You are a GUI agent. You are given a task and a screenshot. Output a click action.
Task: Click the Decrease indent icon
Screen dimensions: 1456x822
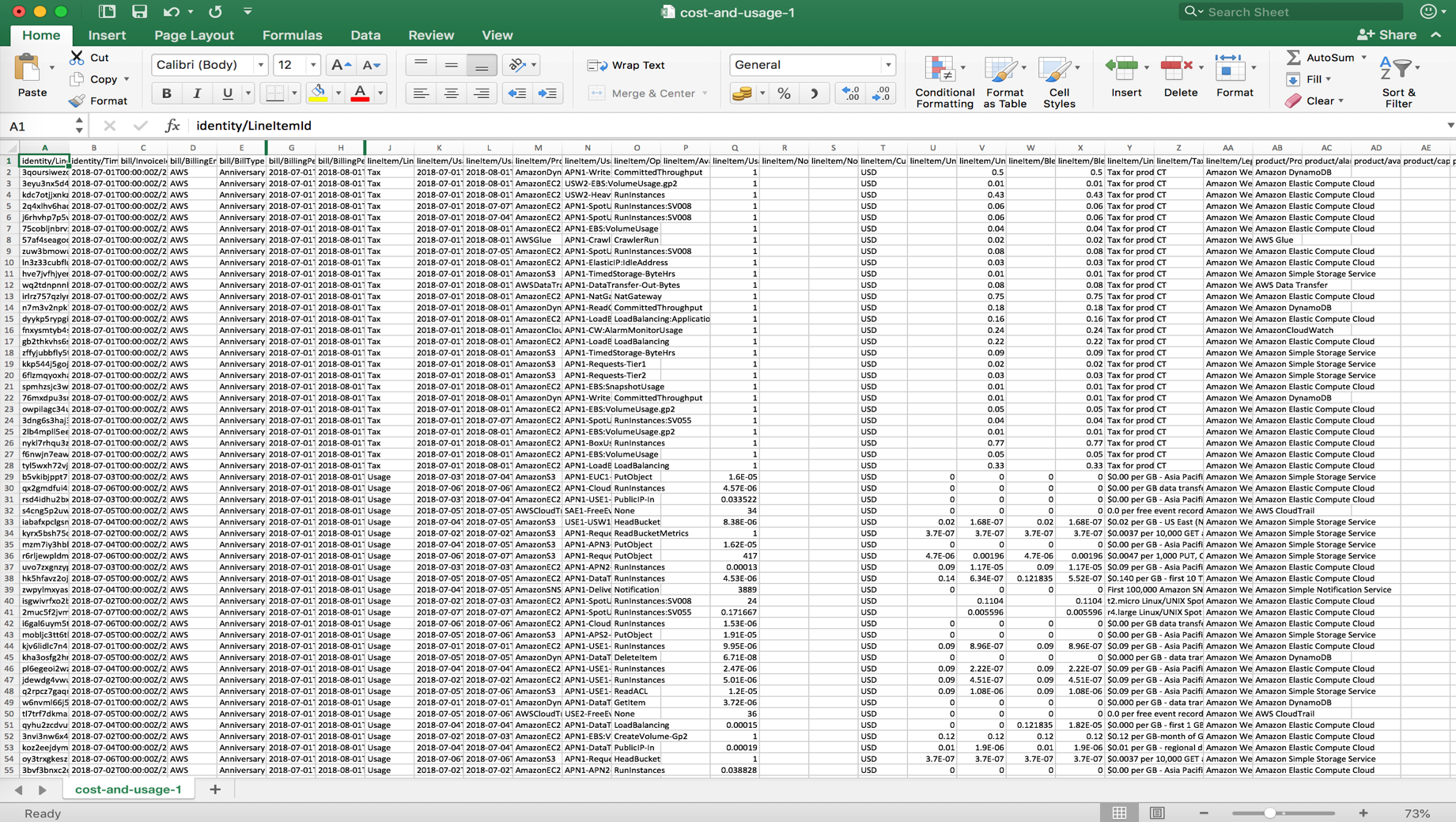(517, 93)
